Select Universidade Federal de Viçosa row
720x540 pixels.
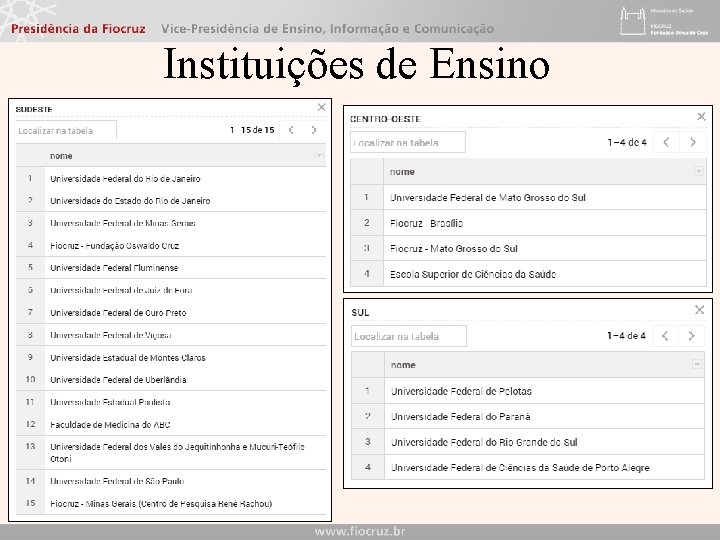[171, 335]
